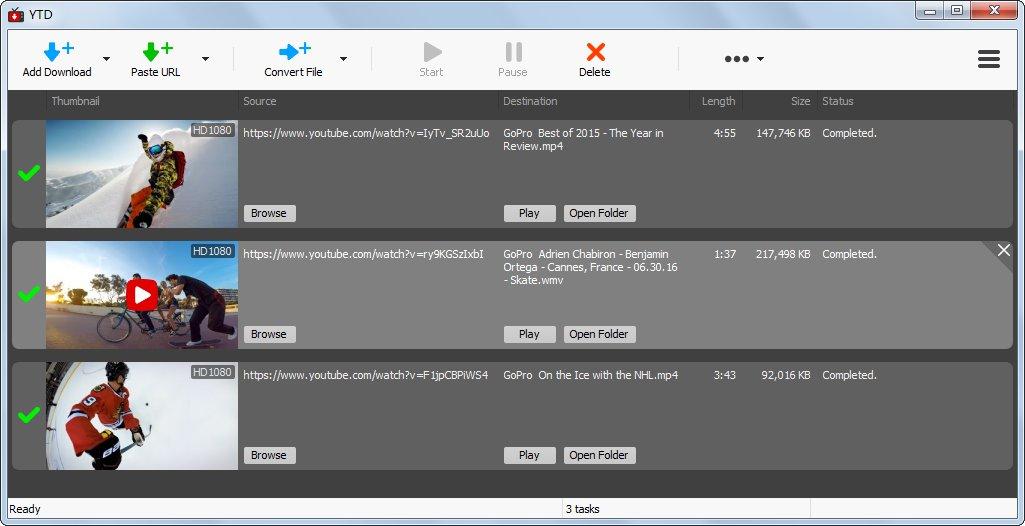Play the On the Ice NHL video
The height and width of the screenshot is (526, 1025).
[x=529, y=455]
